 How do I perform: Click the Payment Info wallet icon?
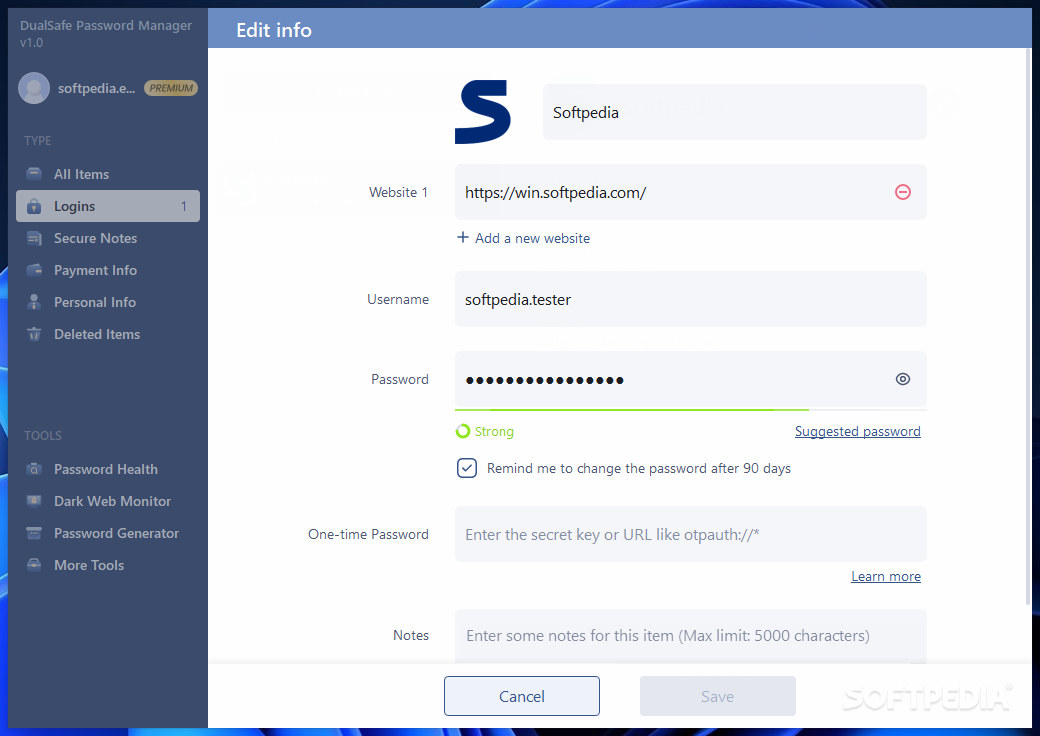point(34,270)
